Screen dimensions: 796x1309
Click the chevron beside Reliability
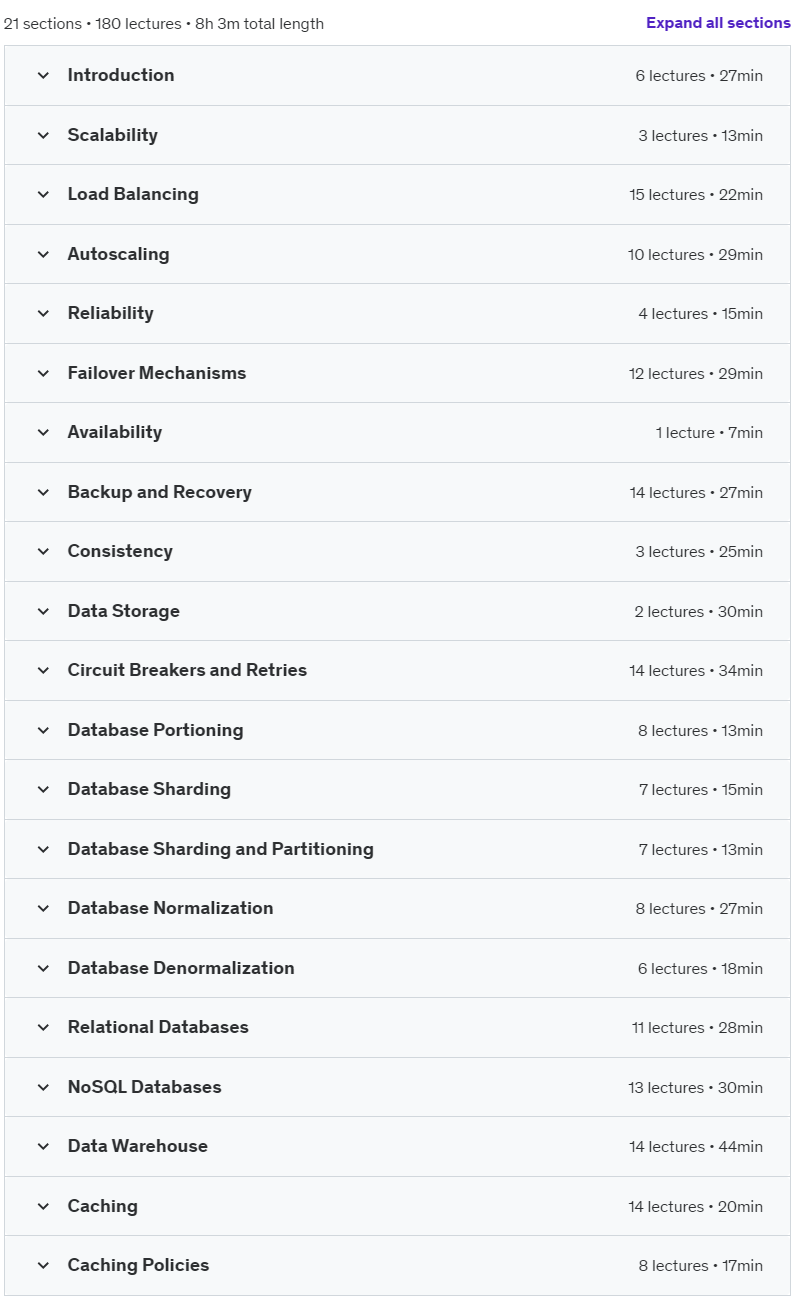coord(43,313)
